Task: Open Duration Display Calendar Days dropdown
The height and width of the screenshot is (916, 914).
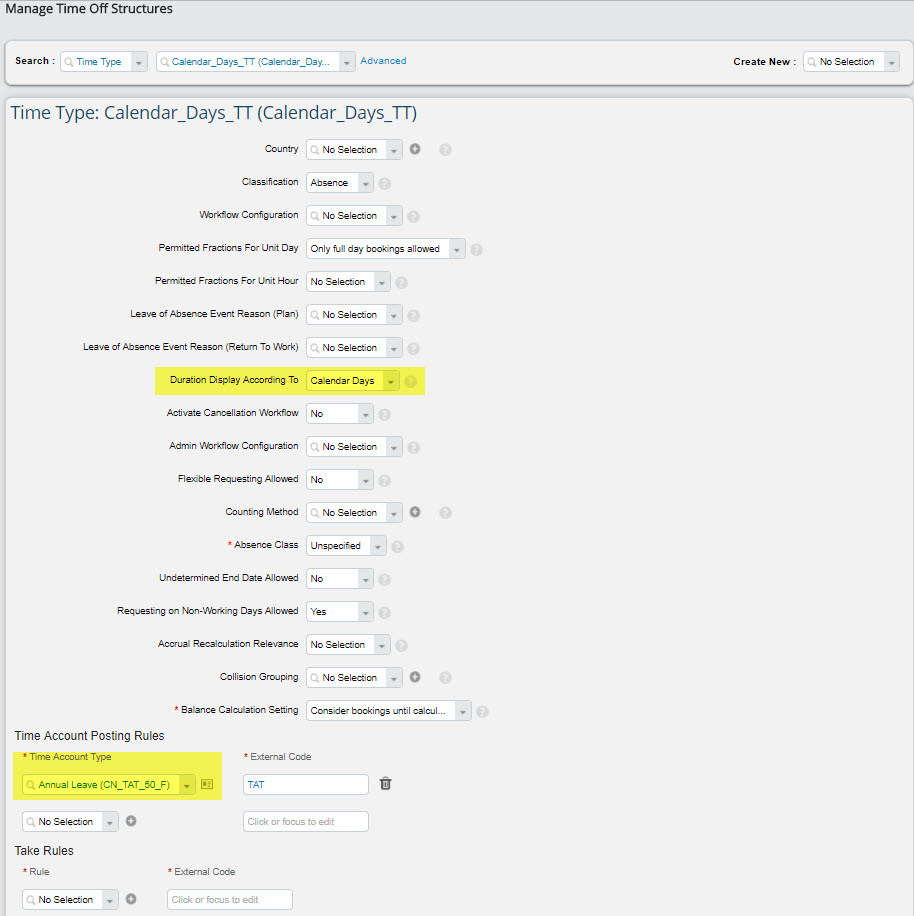Action: coord(391,381)
